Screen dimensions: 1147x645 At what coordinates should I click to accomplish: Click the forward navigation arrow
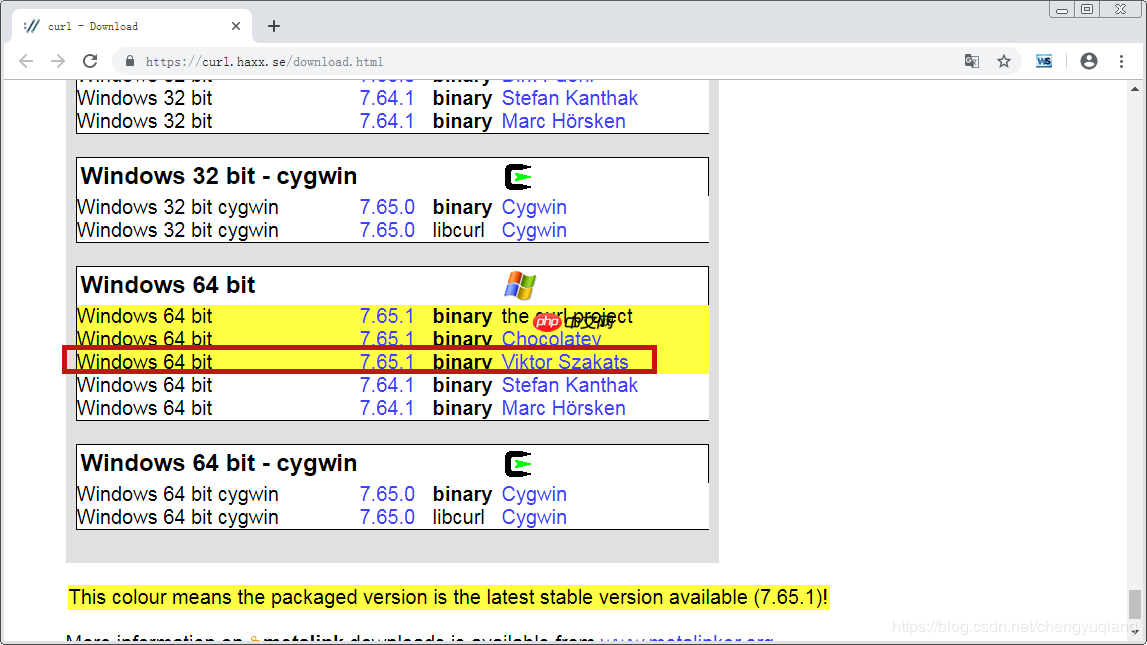58,61
